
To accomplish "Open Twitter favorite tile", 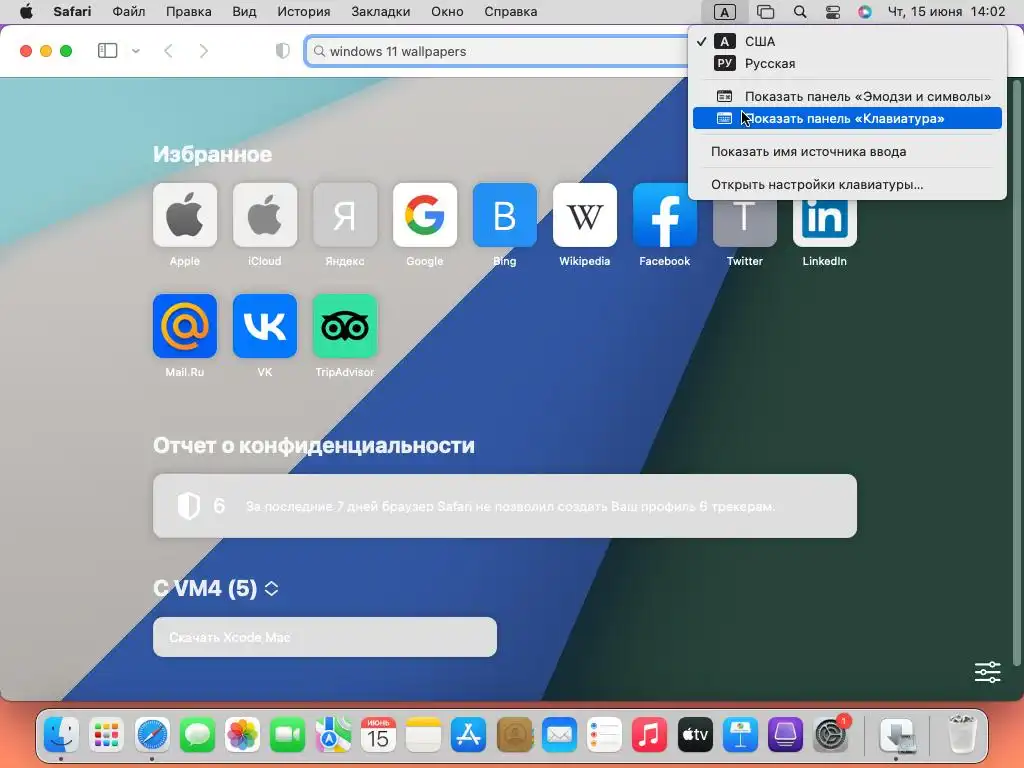I will click(744, 223).
